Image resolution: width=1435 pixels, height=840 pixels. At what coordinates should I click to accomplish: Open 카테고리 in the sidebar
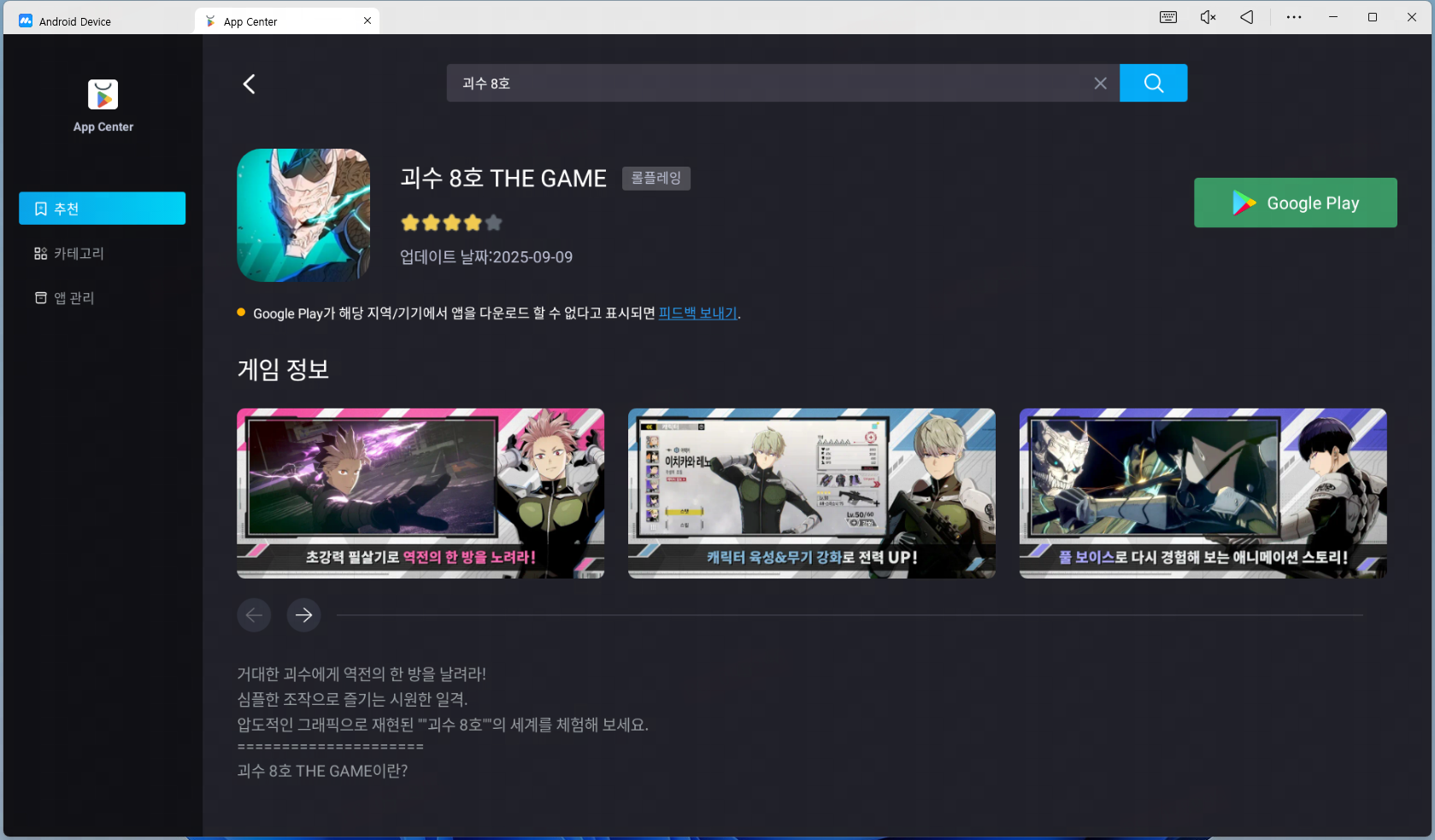pyautogui.click(x=103, y=253)
